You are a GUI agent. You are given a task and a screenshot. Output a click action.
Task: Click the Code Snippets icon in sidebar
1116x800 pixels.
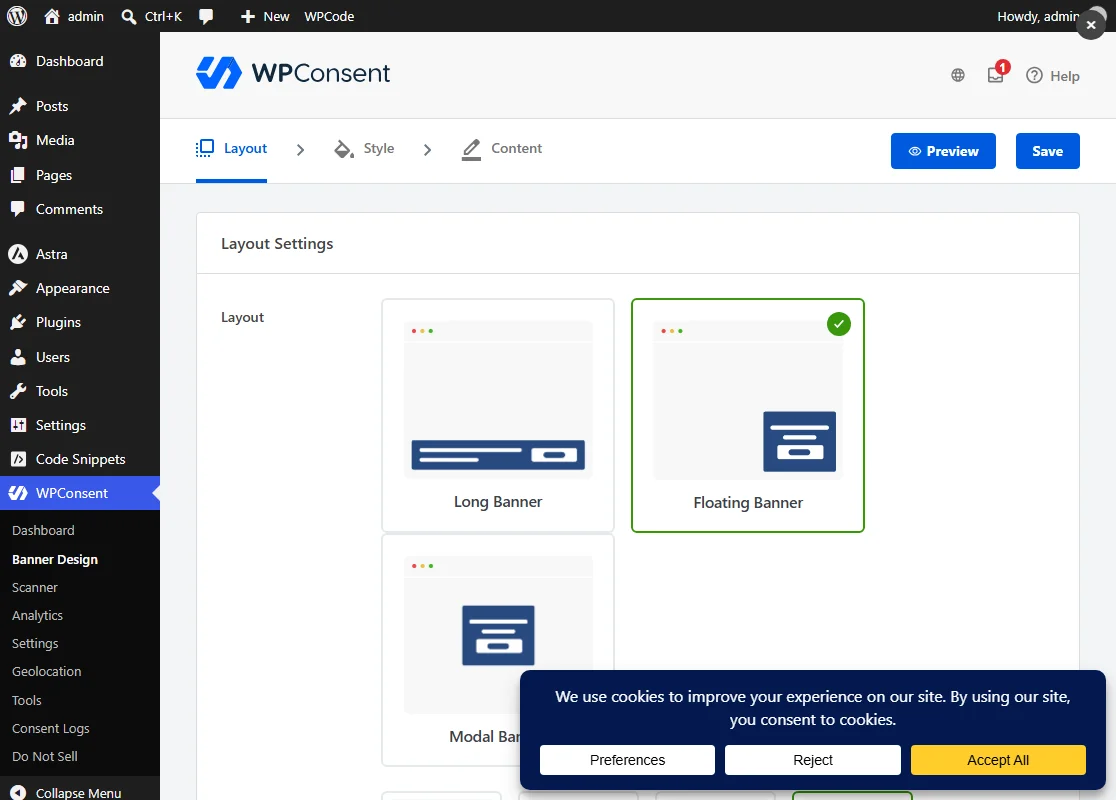18,459
